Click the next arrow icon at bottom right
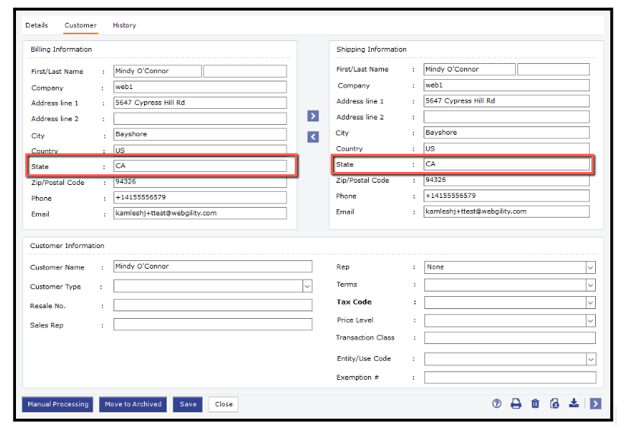 [x=595, y=404]
